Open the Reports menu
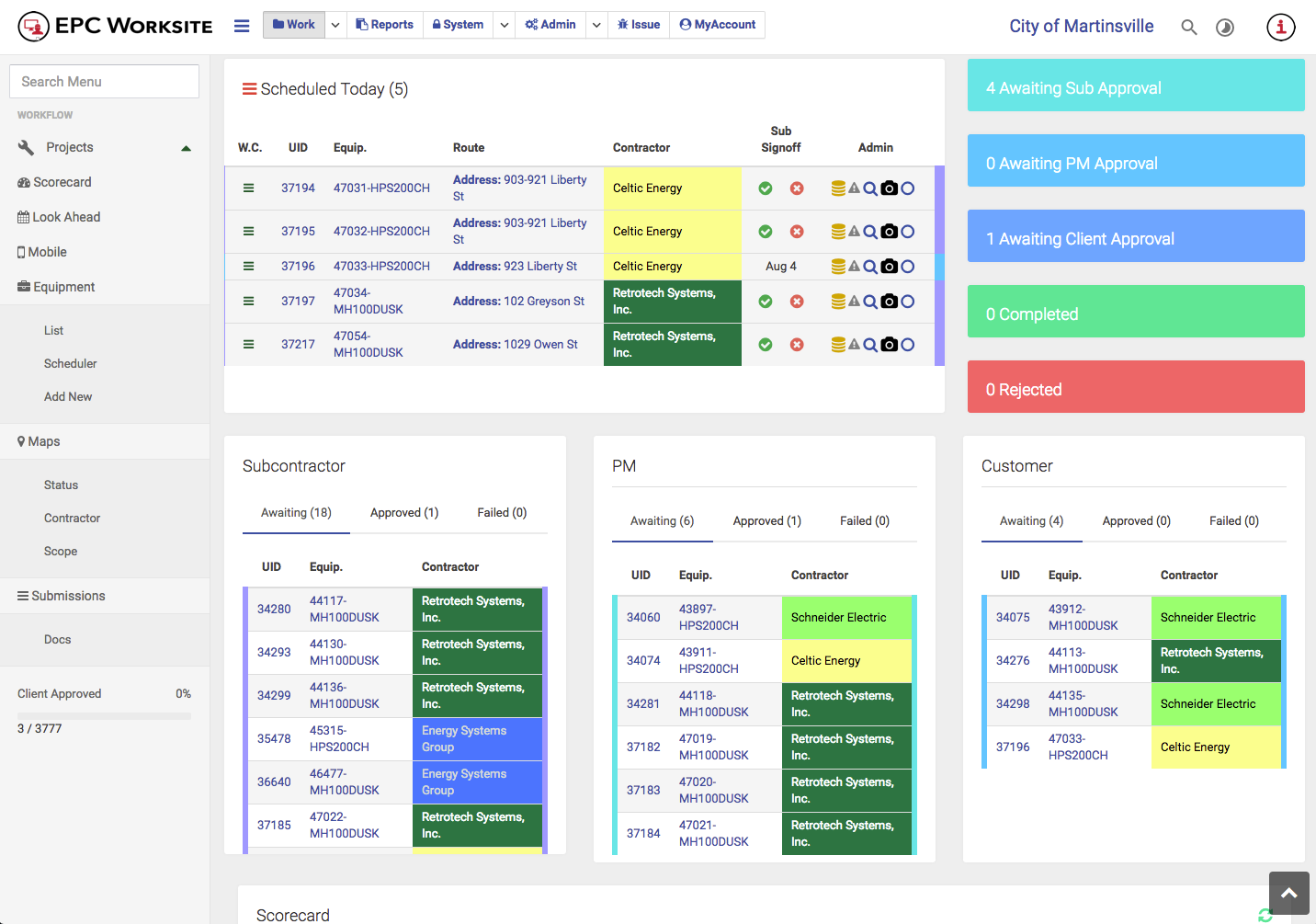This screenshot has width=1316, height=924. click(x=385, y=25)
